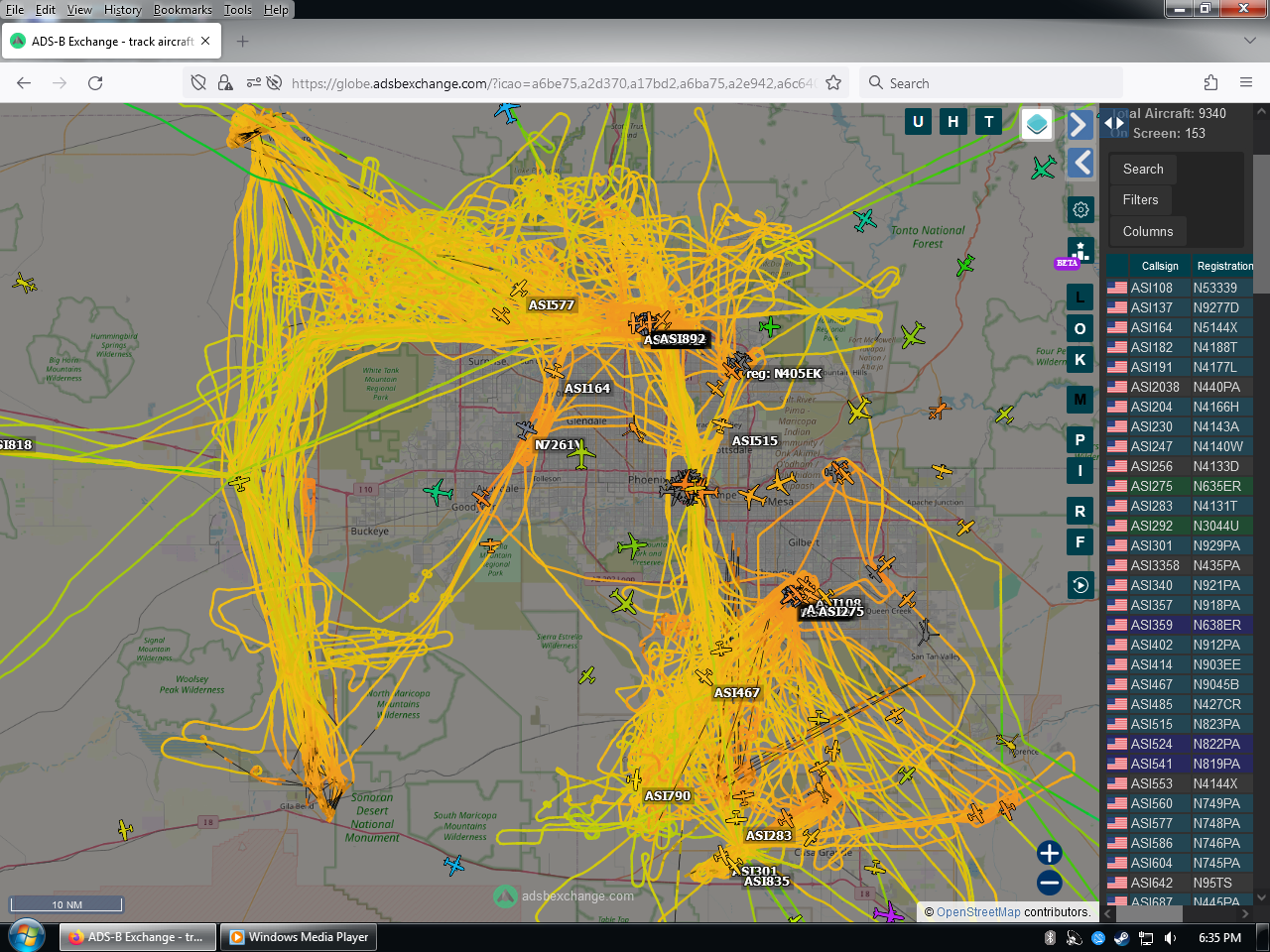Toggle the O map option button

click(1080, 329)
